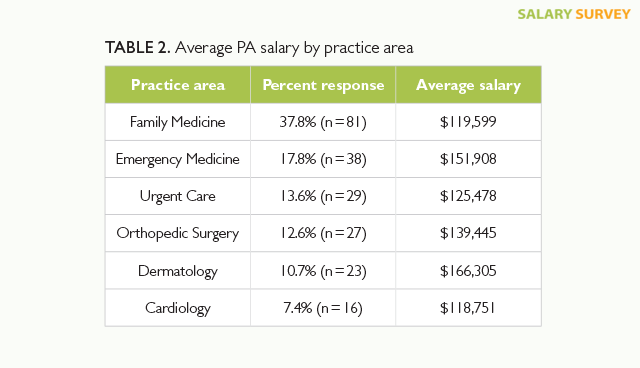Click the 37.8% (n=81) cell

pyautogui.click(x=323, y=122)
